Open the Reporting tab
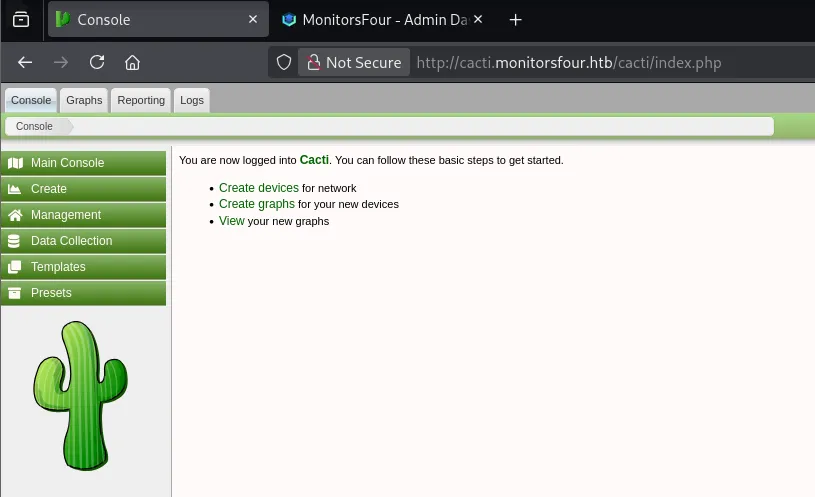The width and height of the screenshot is (815, 497). click(141, 100)
